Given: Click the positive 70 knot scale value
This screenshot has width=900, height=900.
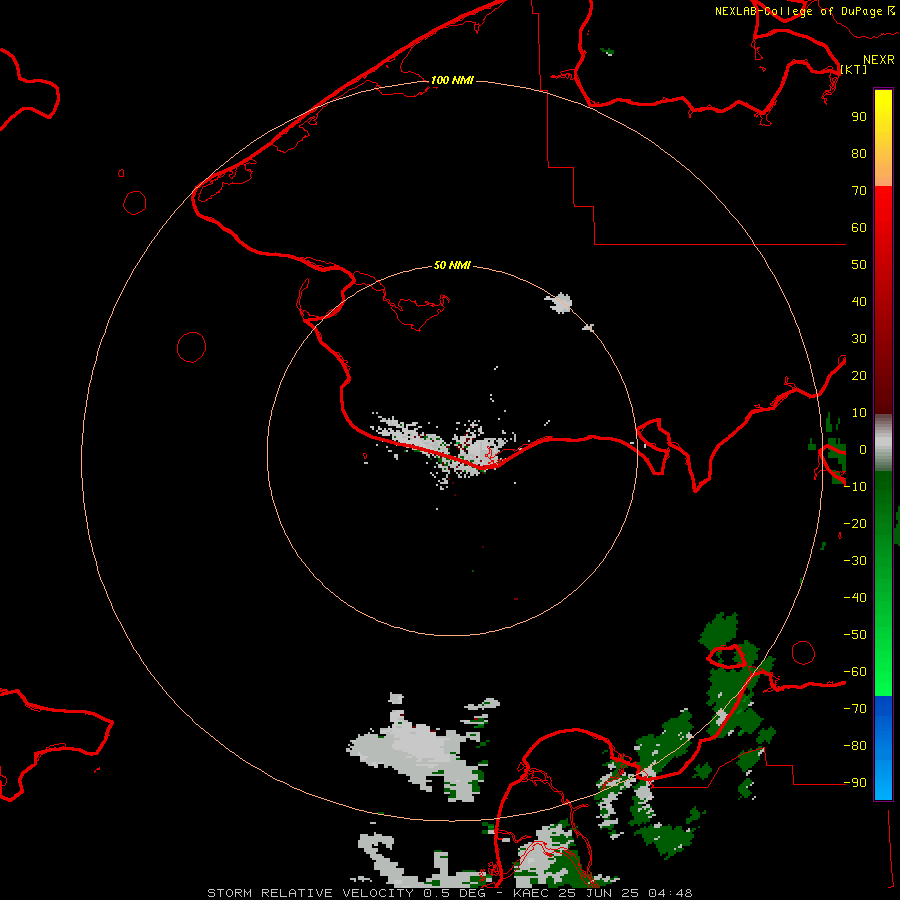Looking at the screenshot, I should click(859, 191).
